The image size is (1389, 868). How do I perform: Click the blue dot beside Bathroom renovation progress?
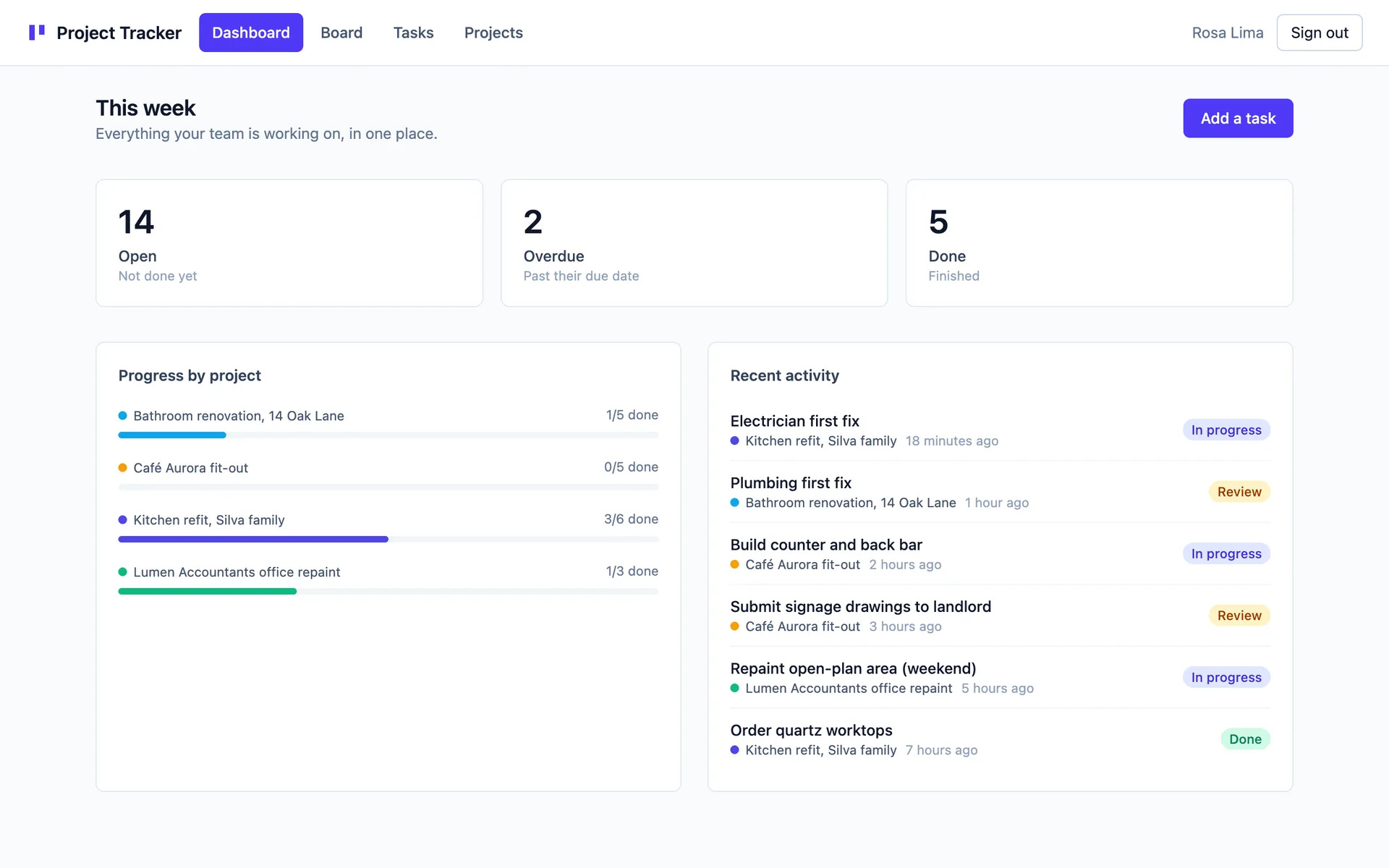(123, 416)
